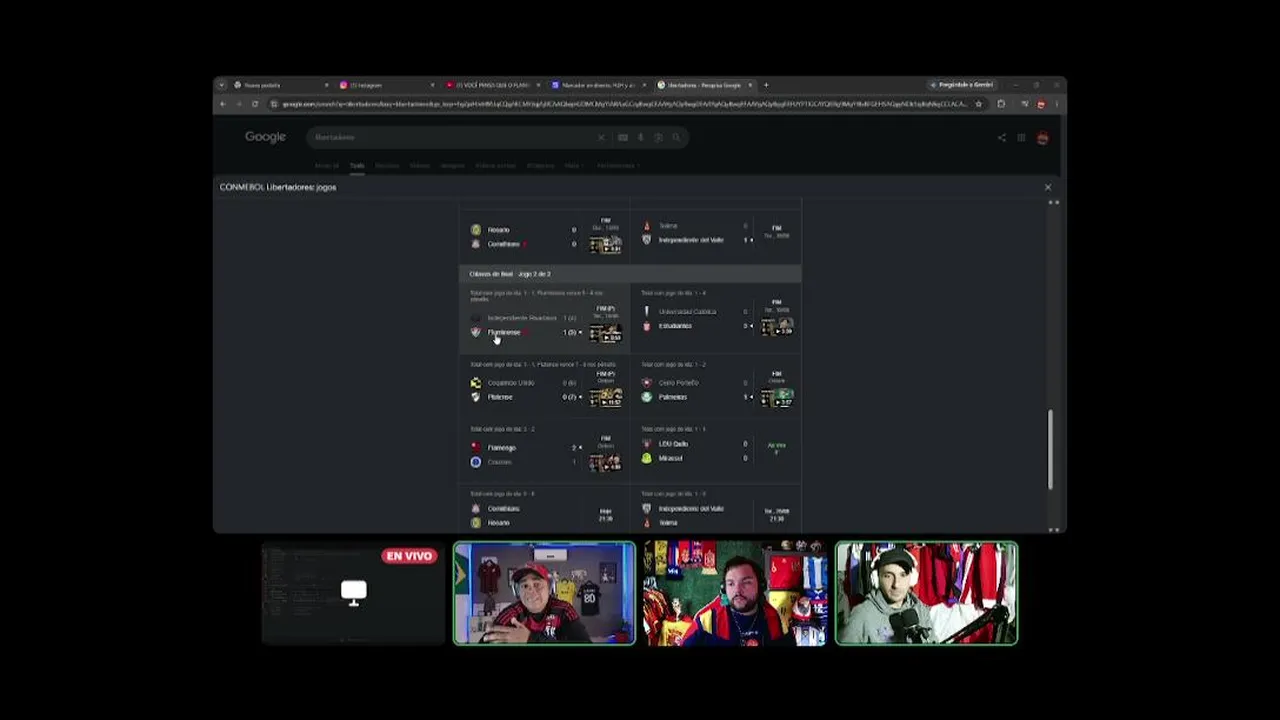Viewport: 1280px width, 720px height.
Task: Click the Fluminense team crest
Action: click(476, 332)
